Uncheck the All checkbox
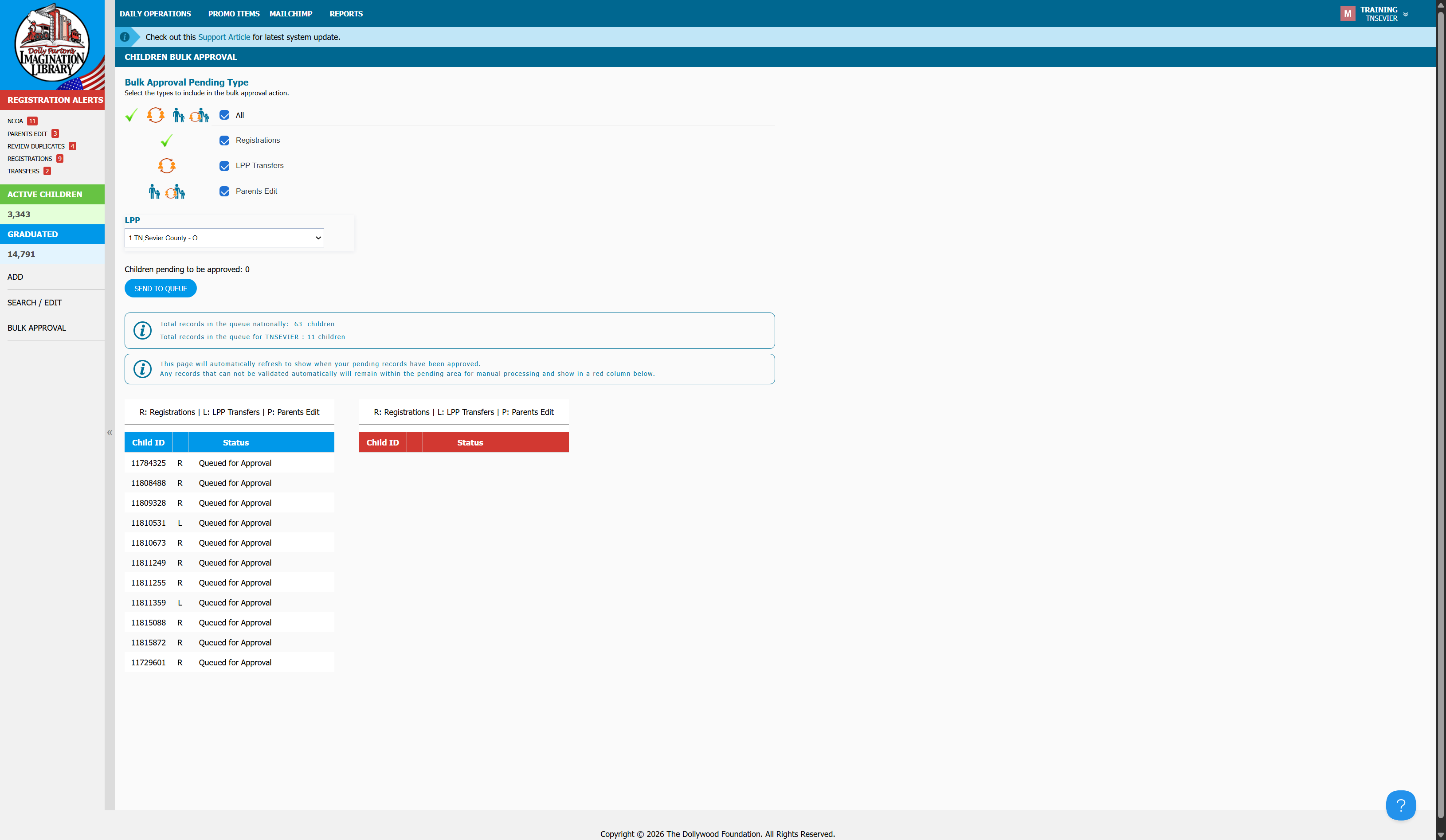This screenshot has width=1446, height=840. (x=224, y=115)
